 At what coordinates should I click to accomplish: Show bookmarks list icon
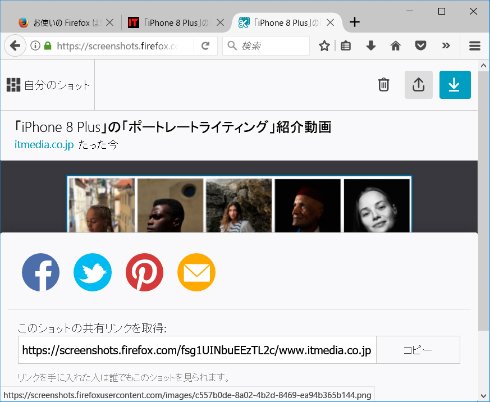pos(346,46)
